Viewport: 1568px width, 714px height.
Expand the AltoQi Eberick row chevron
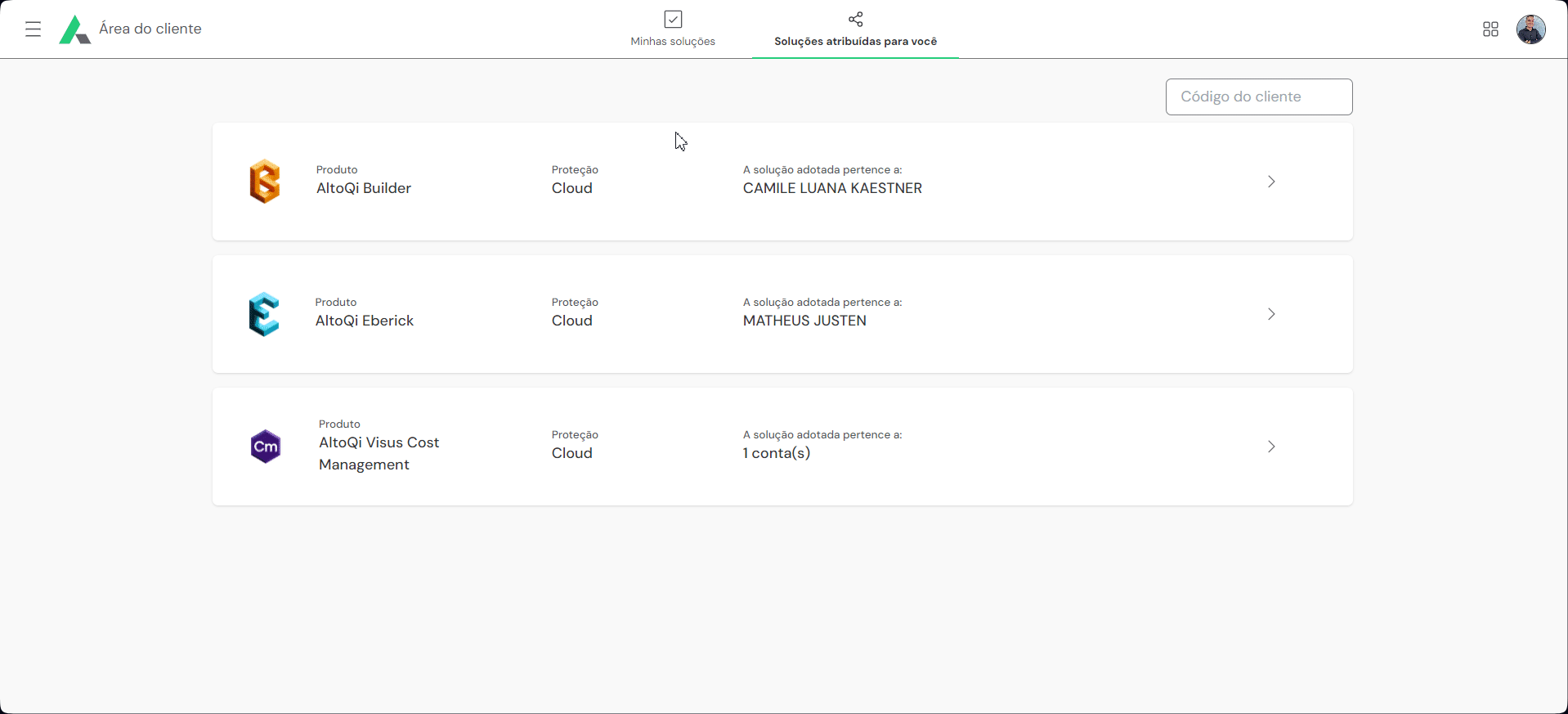point(1271,314)
